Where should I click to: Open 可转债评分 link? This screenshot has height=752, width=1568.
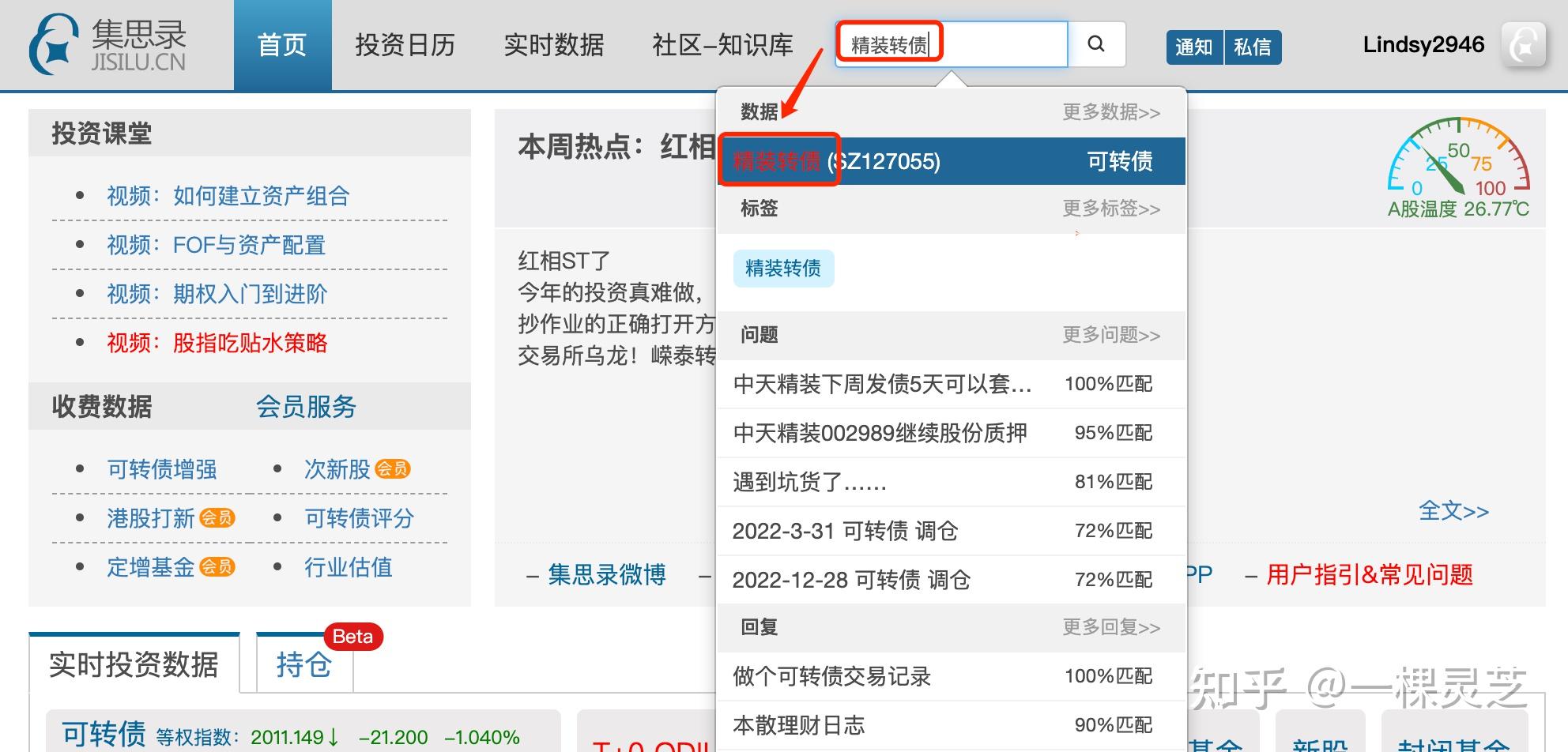point(360,518)
